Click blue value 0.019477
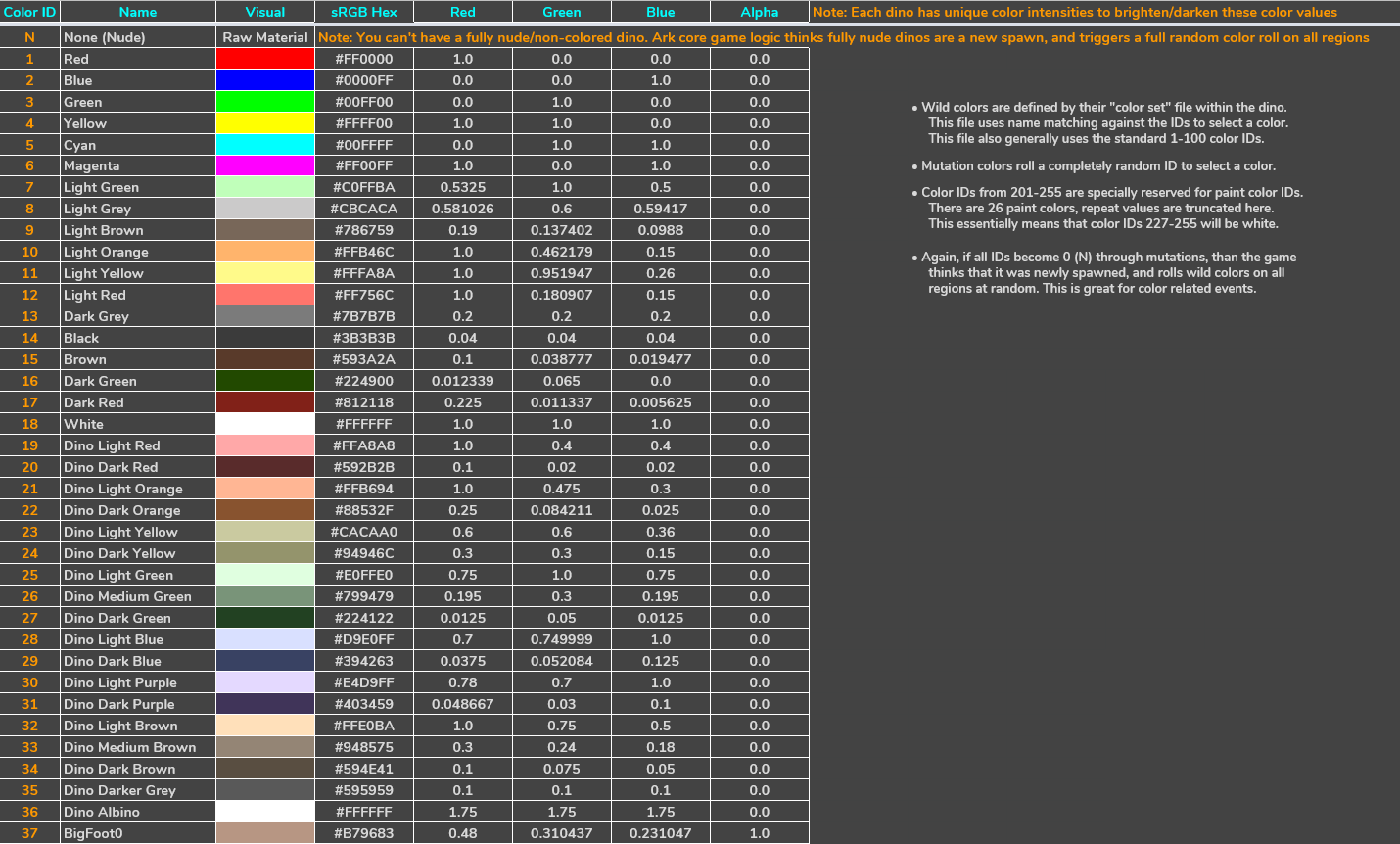 pos(661,360)
